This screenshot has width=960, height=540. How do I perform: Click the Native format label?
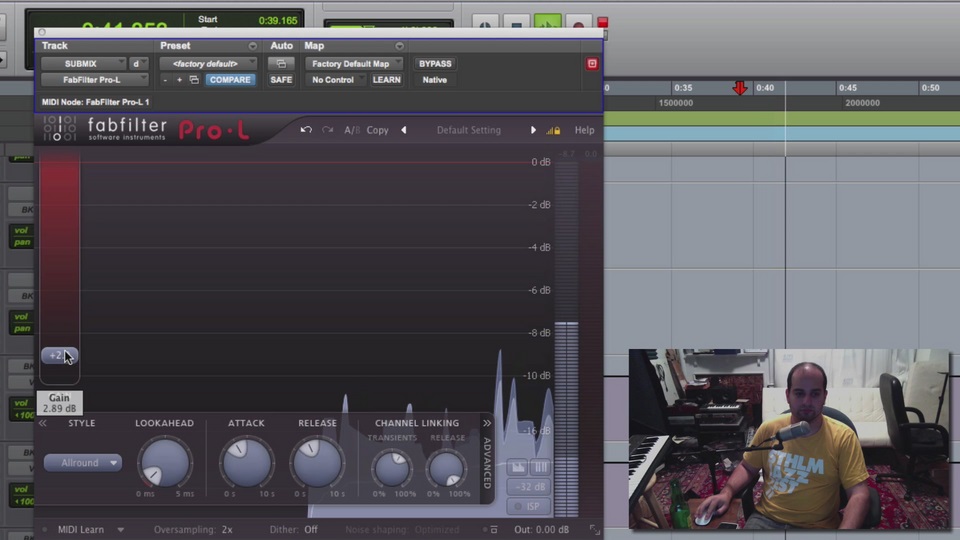[x=435, y=80]
